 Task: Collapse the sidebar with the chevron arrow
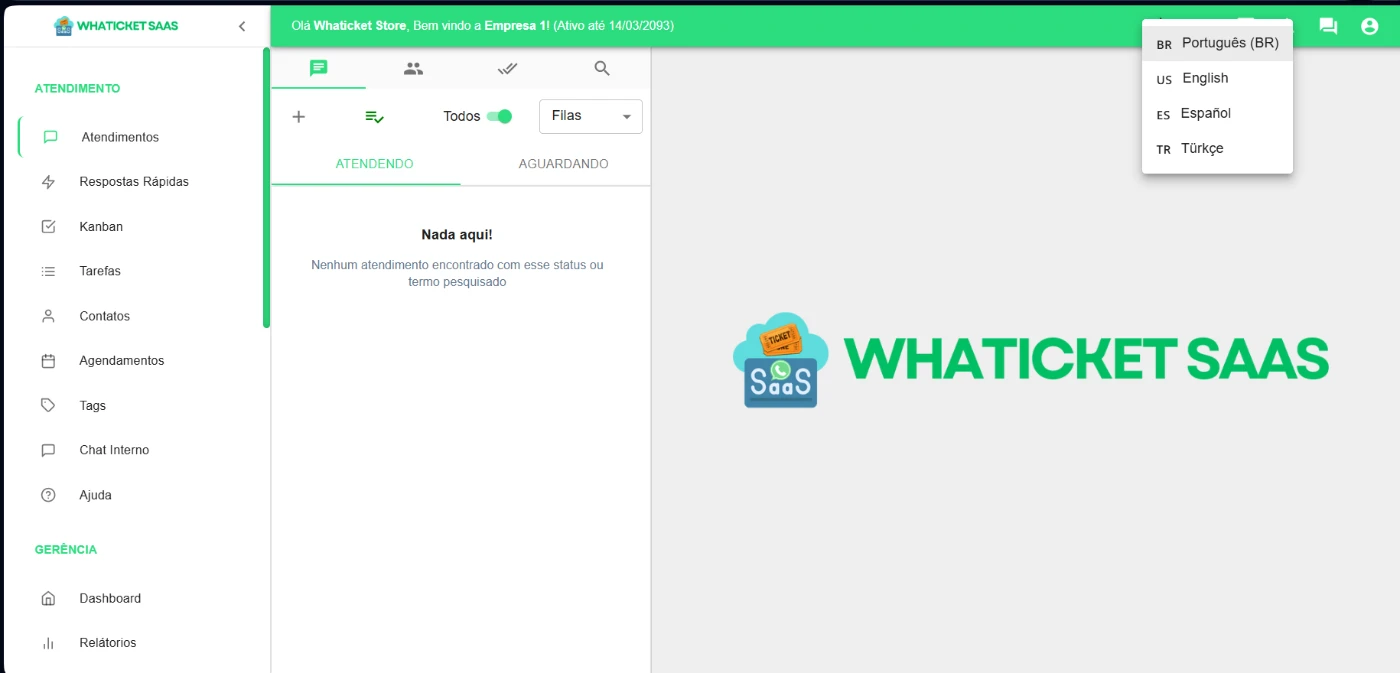(x=242, y=26)
